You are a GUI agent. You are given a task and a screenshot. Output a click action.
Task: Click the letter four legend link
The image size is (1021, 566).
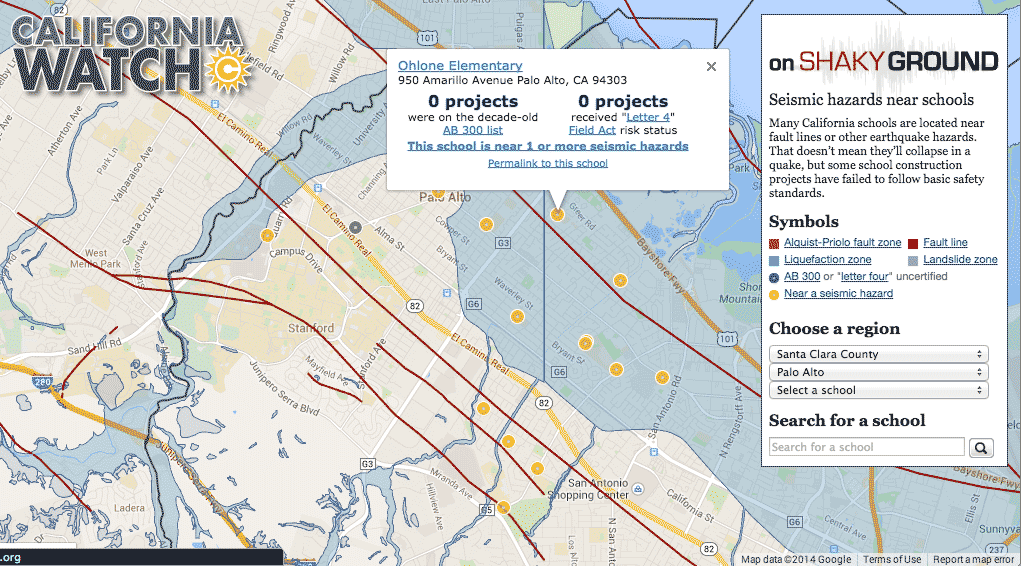(x=865, y=276)
